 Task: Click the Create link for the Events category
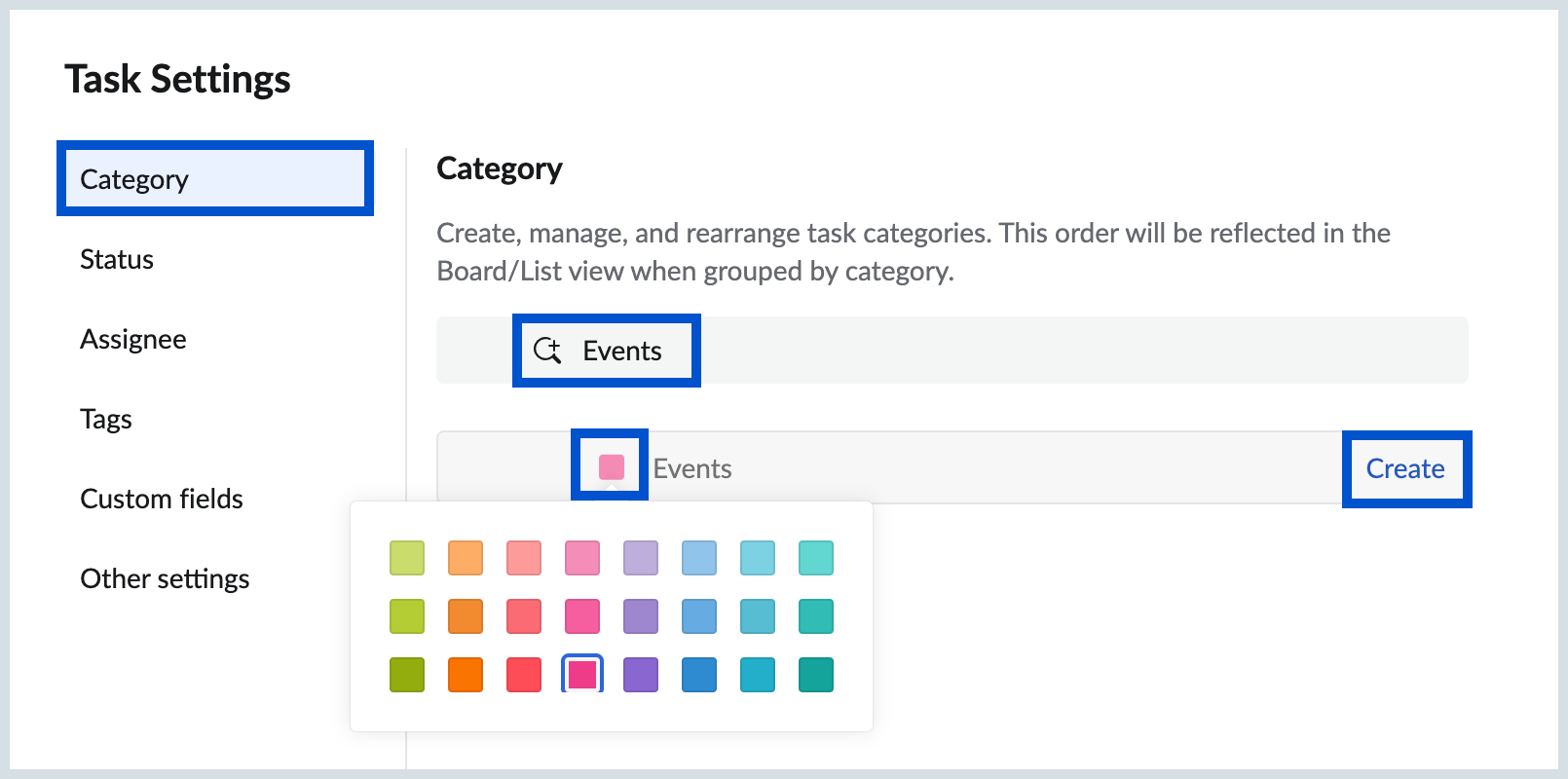pyautogui.click(x=1405, y=468)
